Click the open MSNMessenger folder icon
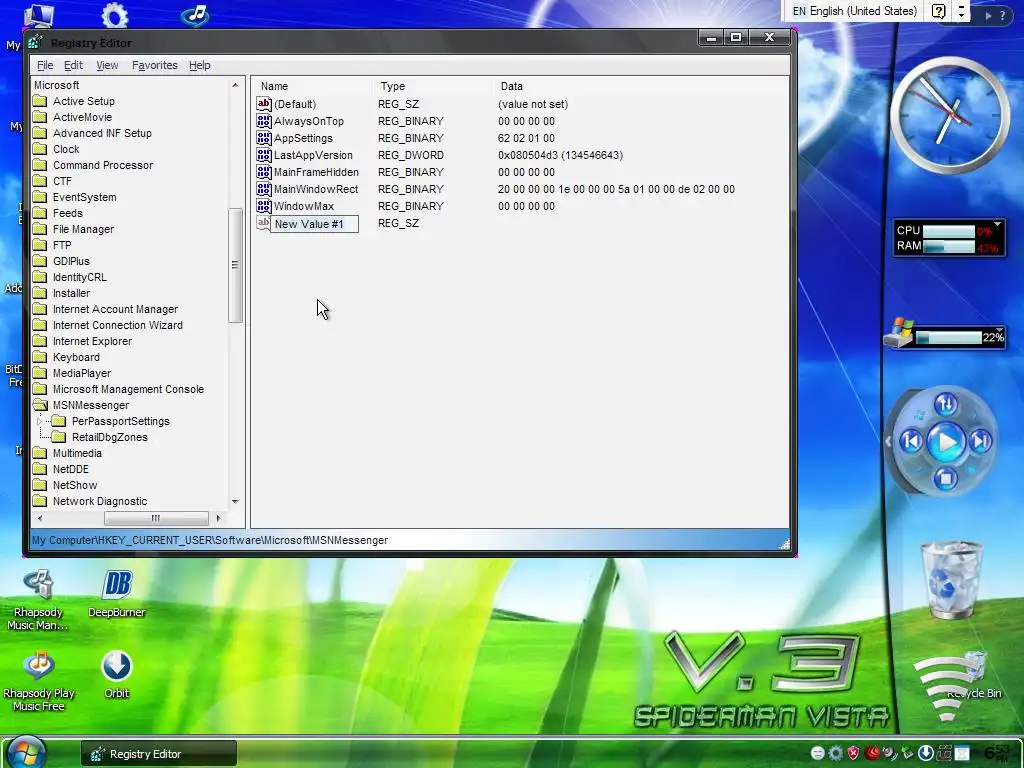Screen dimensions: 1024x768 [40, 405]
